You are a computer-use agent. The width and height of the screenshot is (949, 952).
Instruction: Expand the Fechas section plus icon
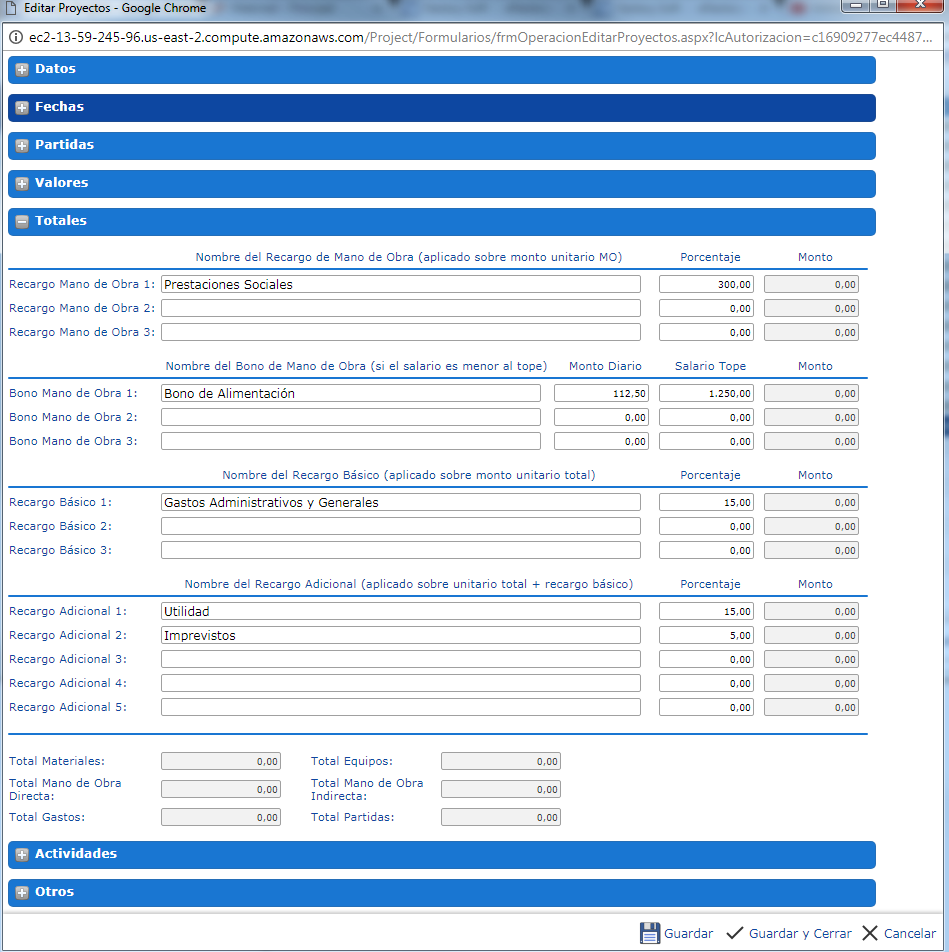22,108
